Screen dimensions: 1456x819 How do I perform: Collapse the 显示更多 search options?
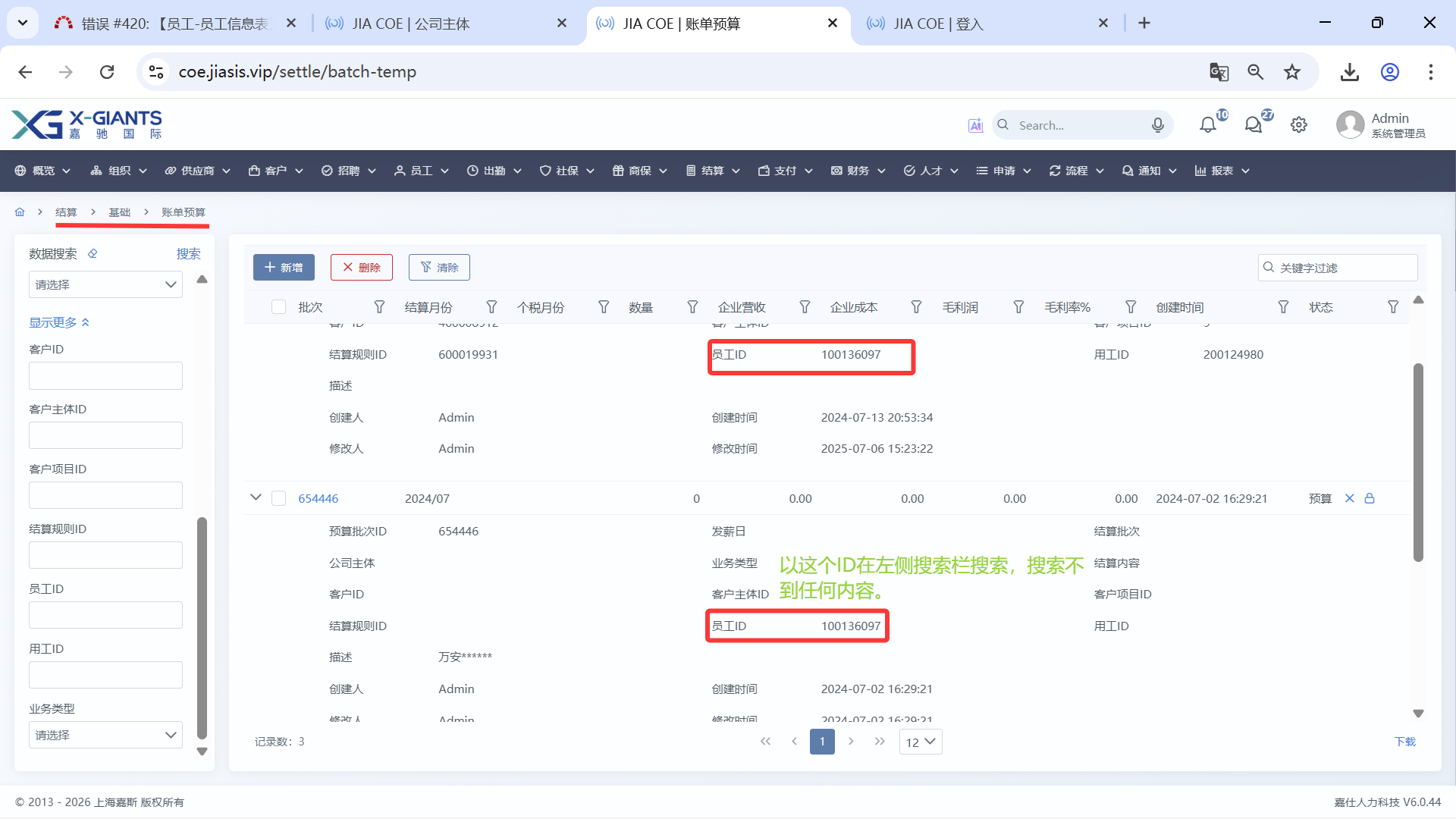point(59,322)
